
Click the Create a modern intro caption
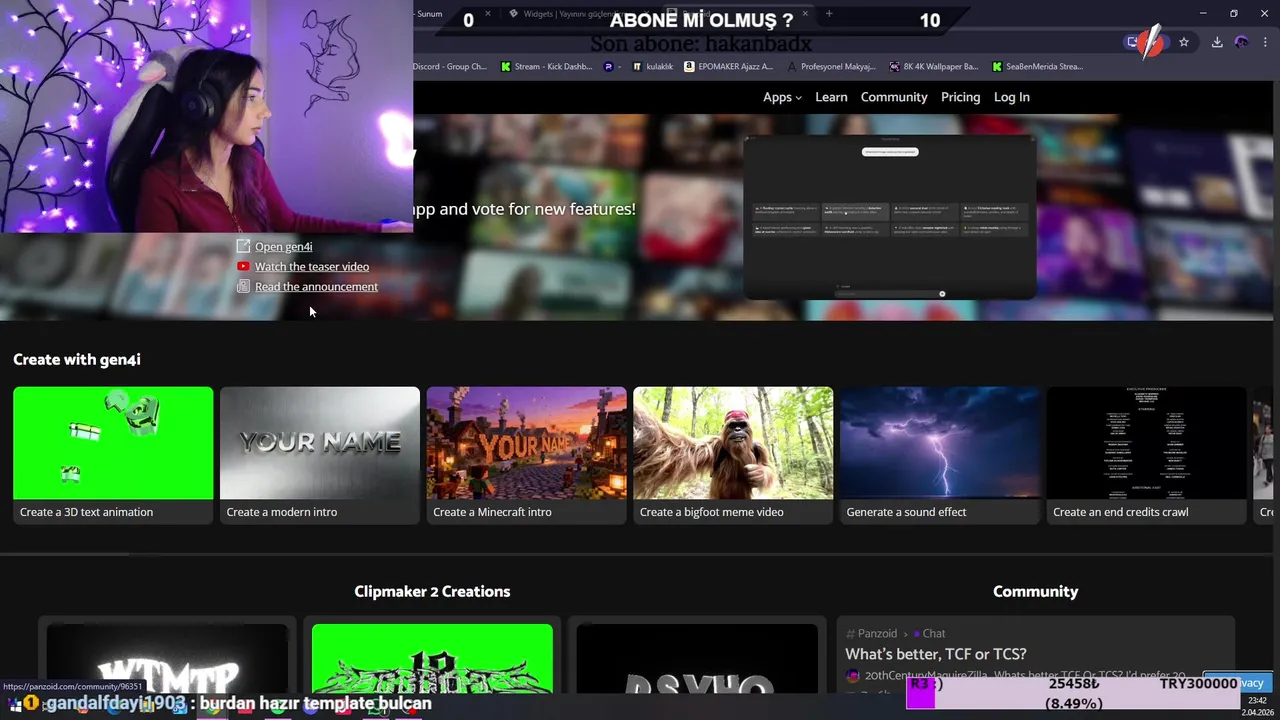[x=281, y=512]
